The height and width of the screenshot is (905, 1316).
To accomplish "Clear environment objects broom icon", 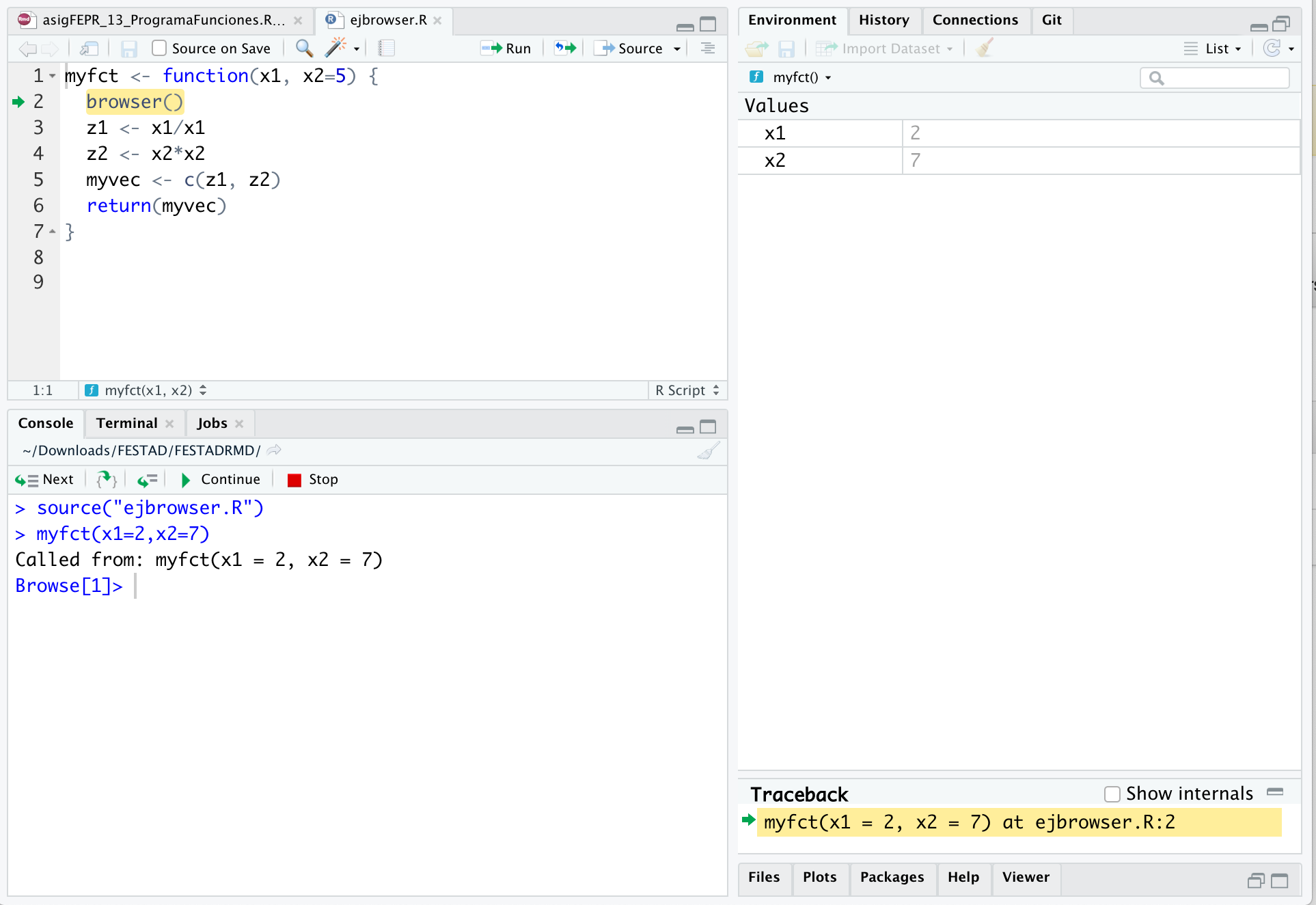I will point(985,48).
